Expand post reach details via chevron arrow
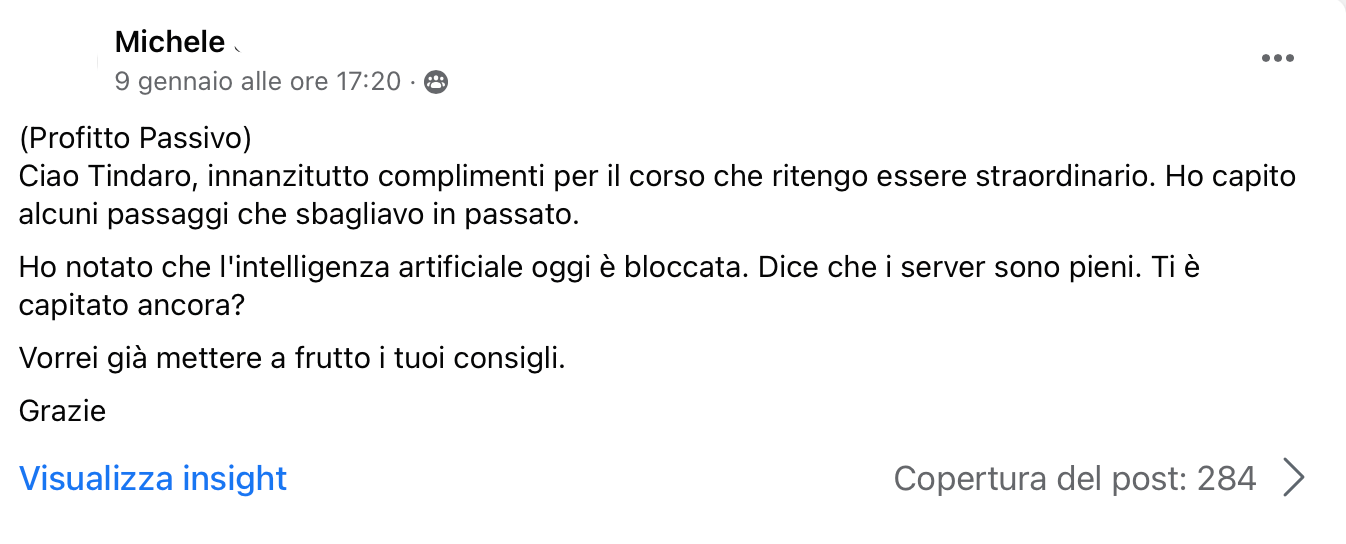Viewport: 1346px width, 544px height. [x=1294, y=479]
